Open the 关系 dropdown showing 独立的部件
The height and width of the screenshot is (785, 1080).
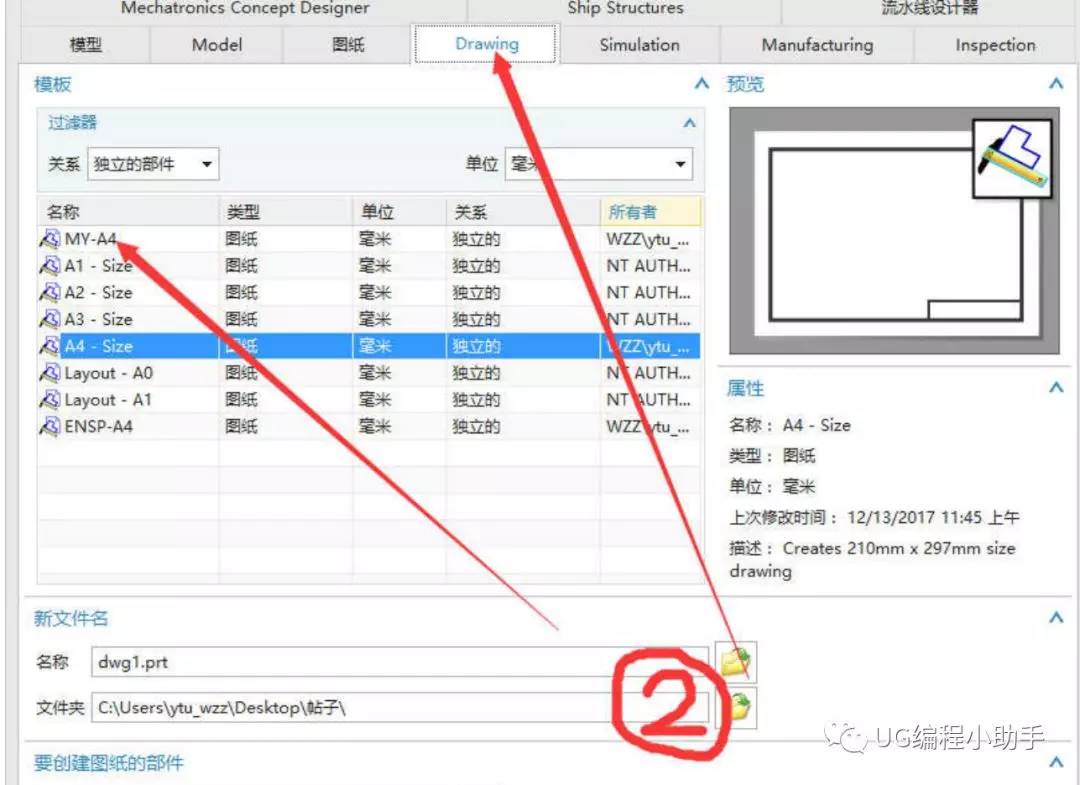(x=153, y=164)
